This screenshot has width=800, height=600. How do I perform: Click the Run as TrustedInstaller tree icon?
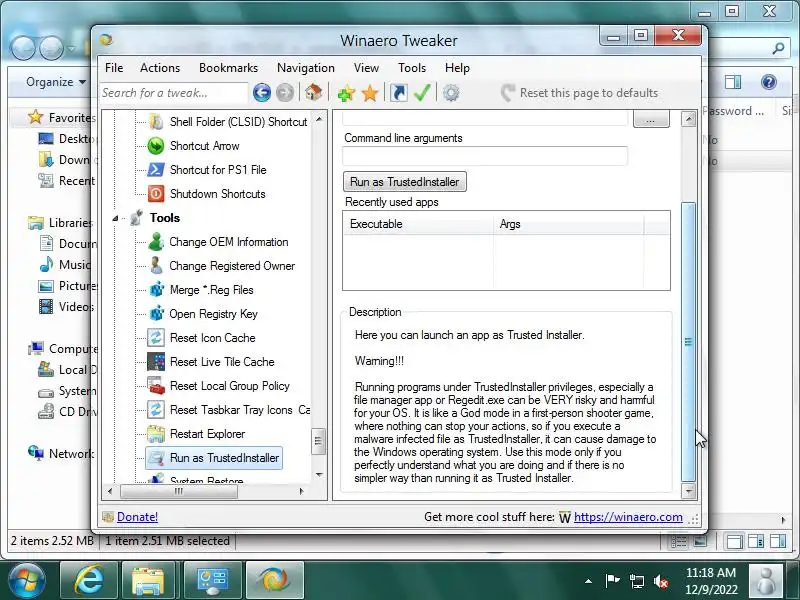point(156,458)
